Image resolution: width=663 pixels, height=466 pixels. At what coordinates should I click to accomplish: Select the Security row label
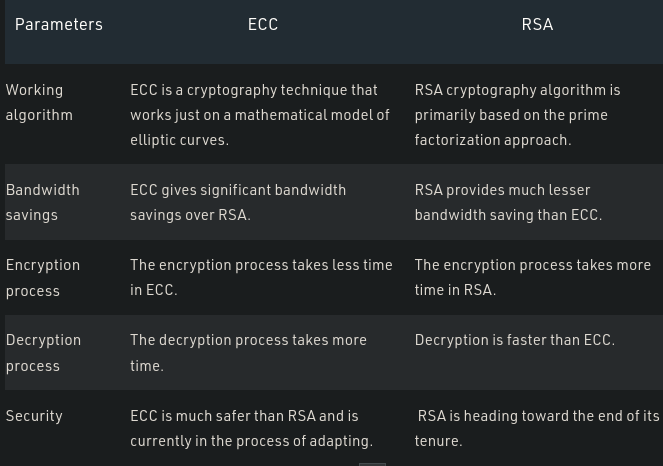[34, 416]
